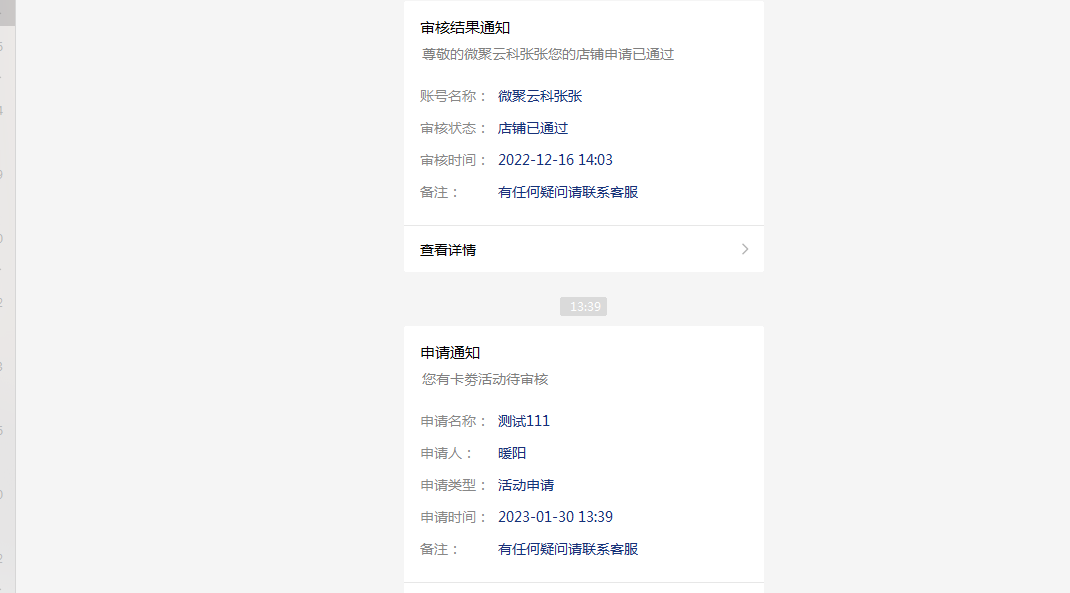Click remark text in application notice card

568,549
